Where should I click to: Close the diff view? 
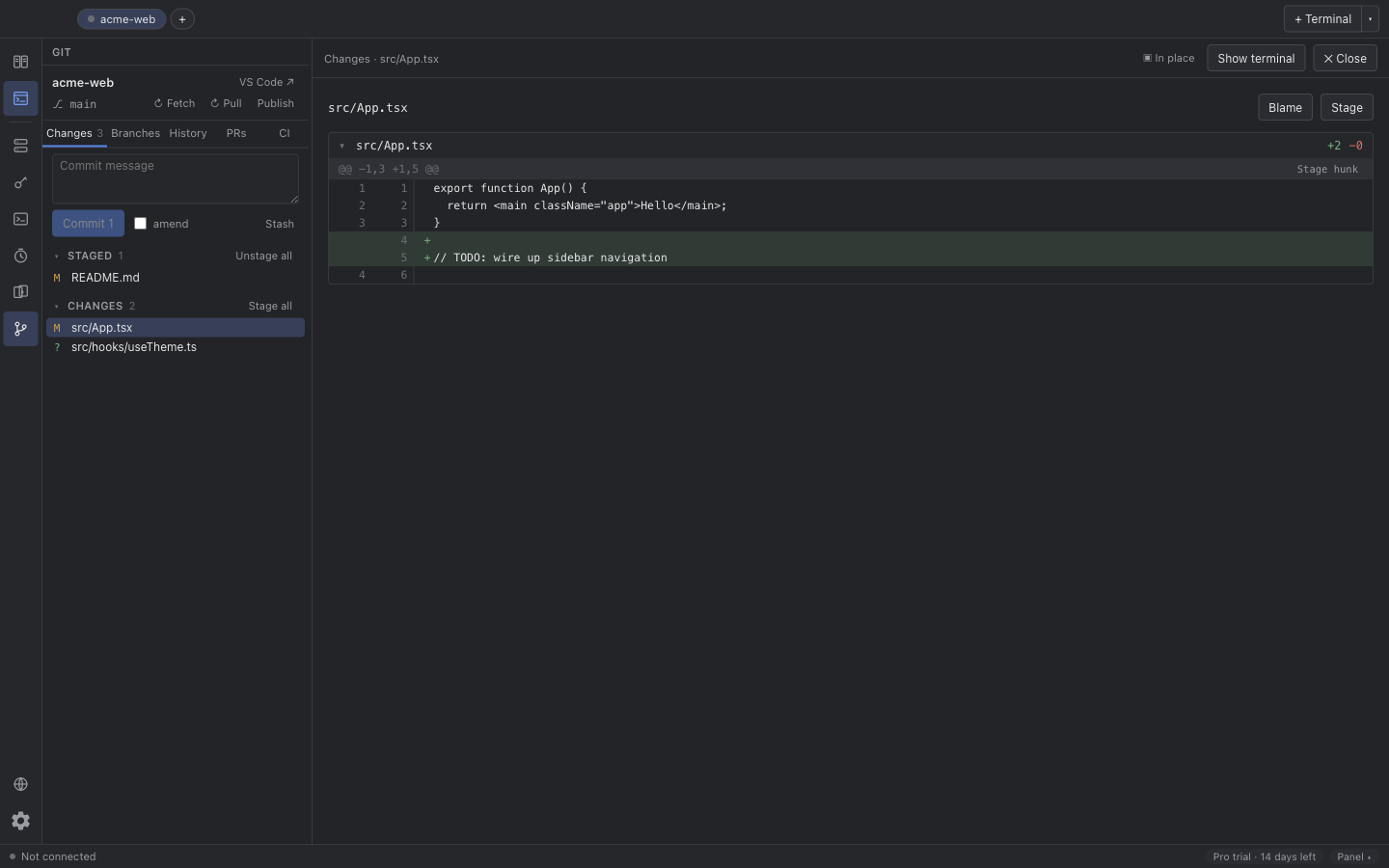[1345, 59]
